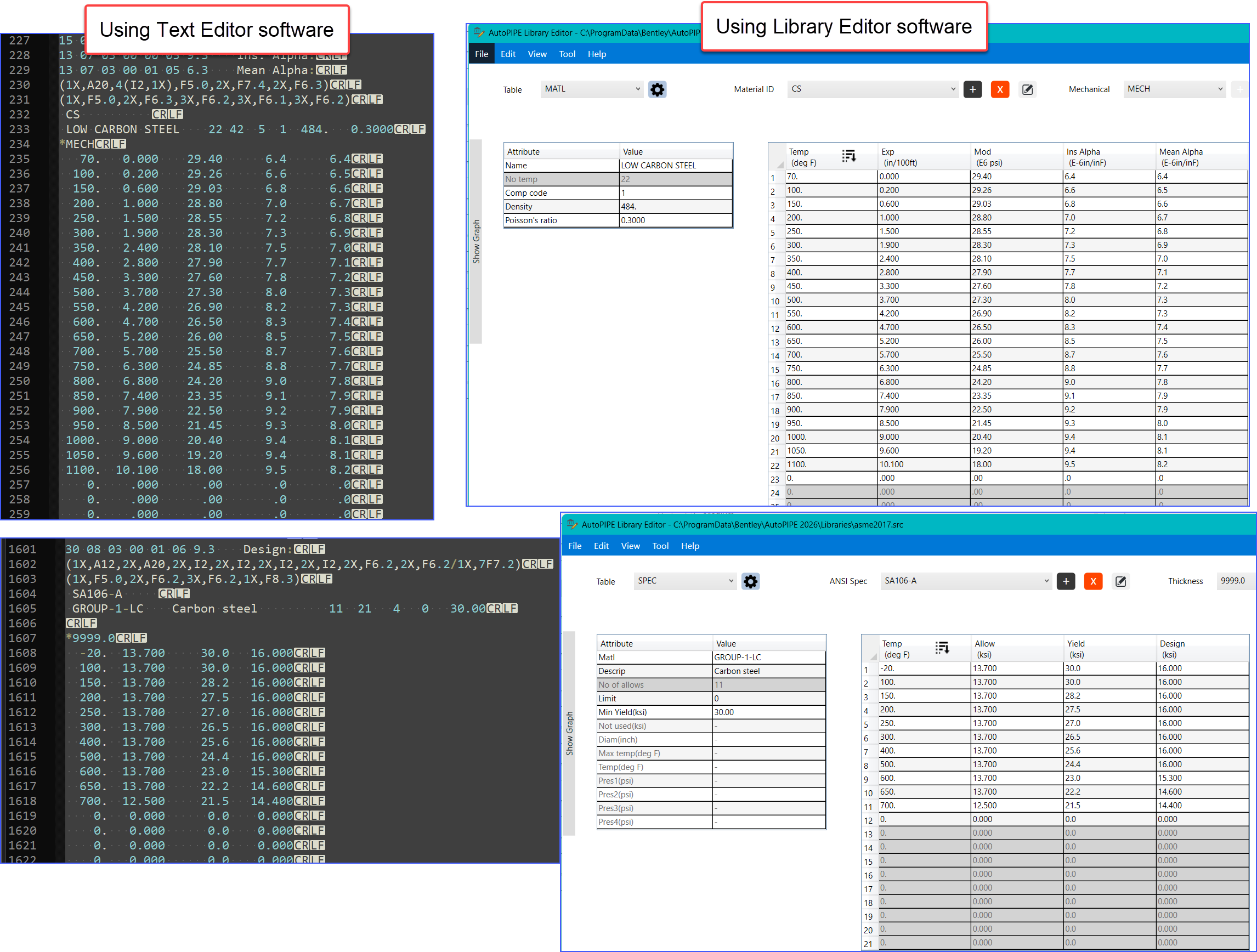Click Mean Alpha column header

click(x=1201, y=157)
